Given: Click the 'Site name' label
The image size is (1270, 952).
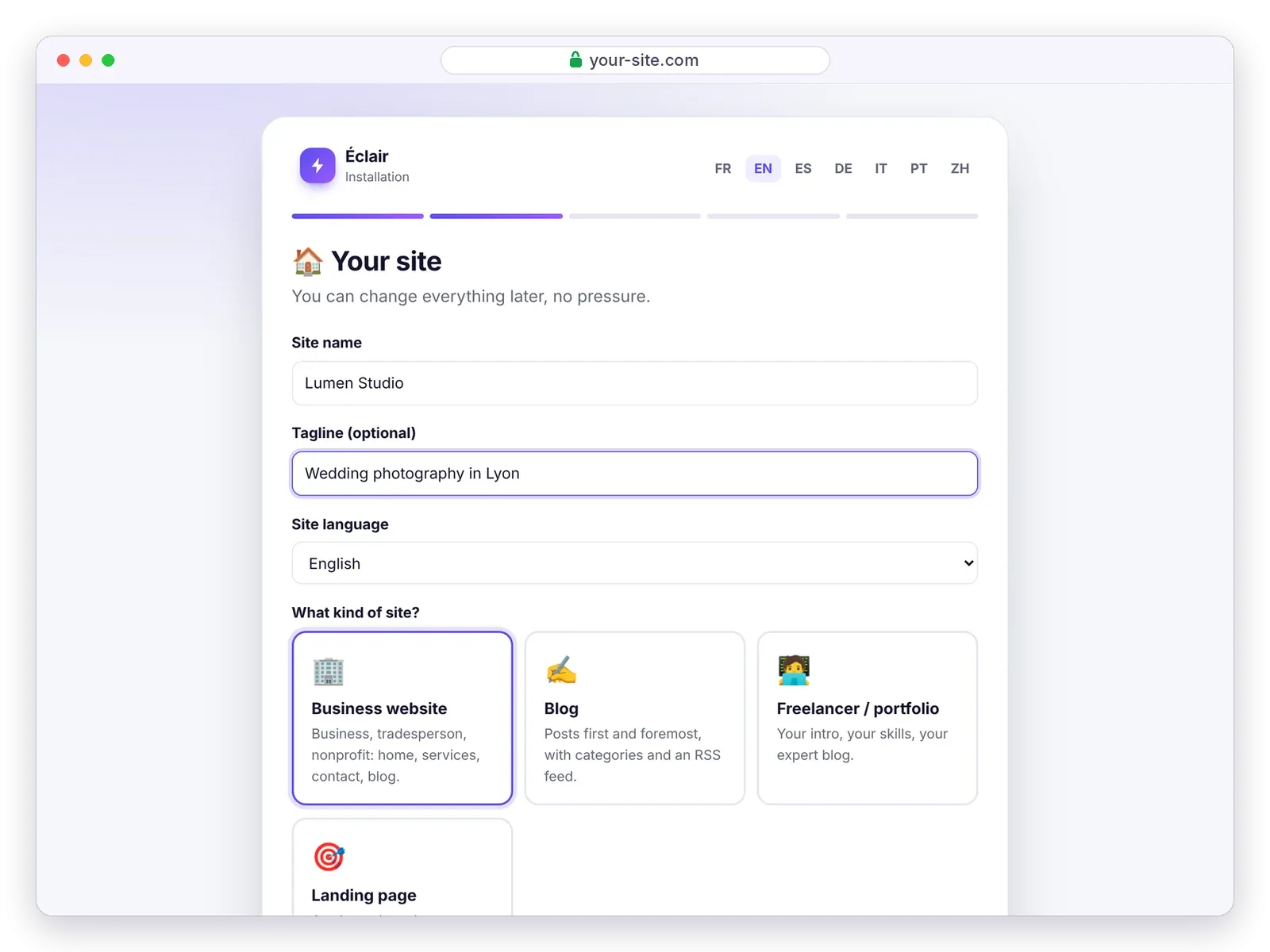Looking at the screenshot, I should 326,343.
